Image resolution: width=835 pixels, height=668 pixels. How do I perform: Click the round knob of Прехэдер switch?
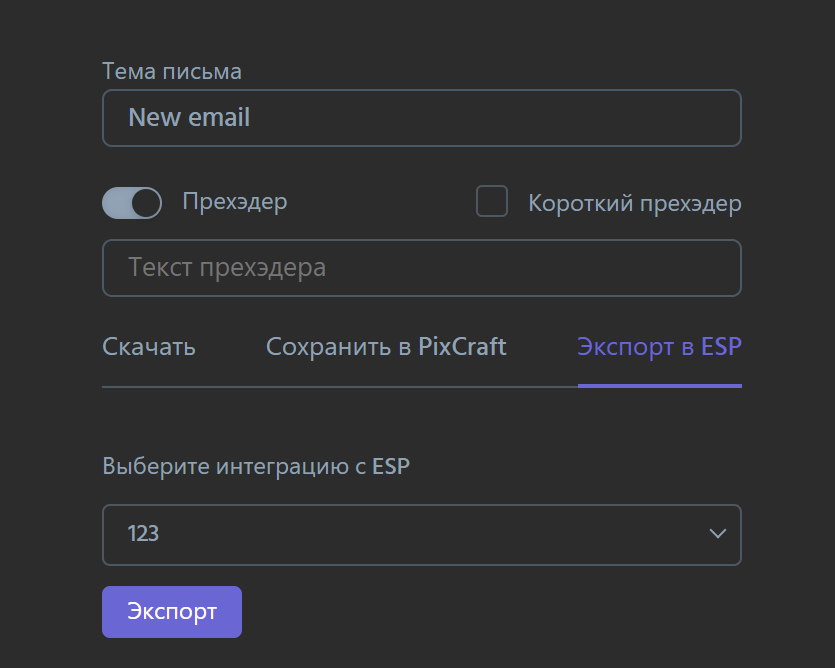146,203
